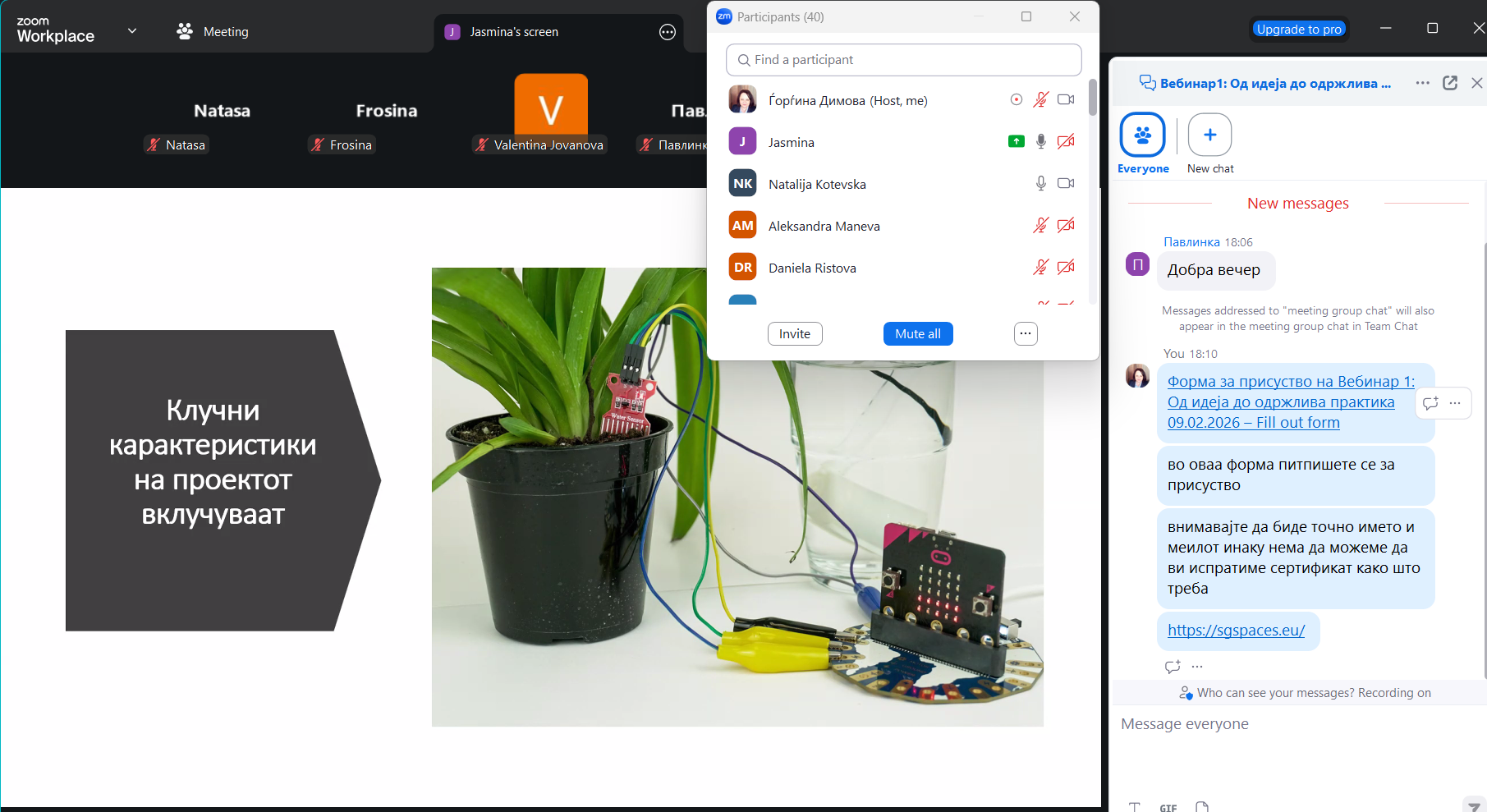Click the Everyone chat group icon

[x=1142, y=135]
